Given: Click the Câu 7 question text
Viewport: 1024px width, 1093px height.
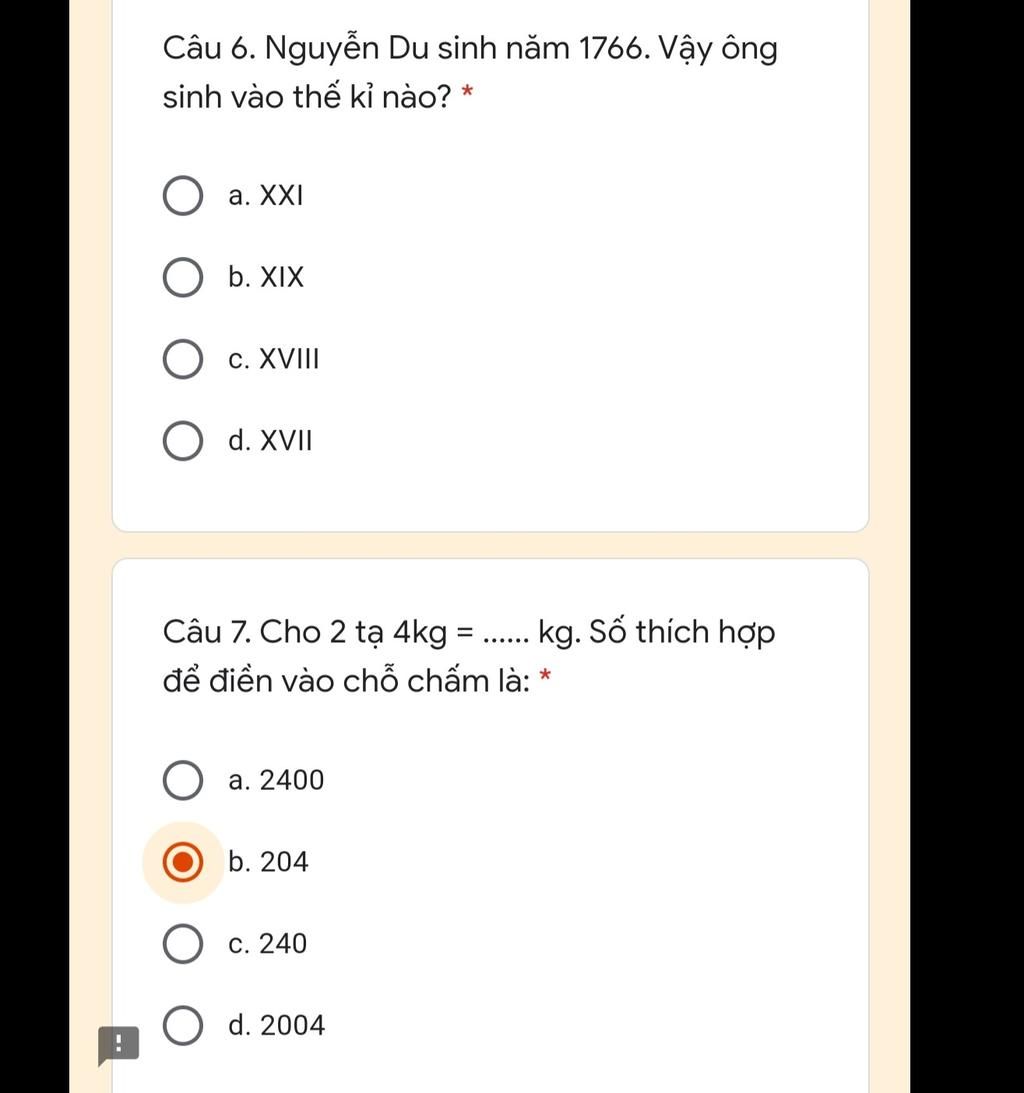Looking at the screenshot, I should [468, 657].
